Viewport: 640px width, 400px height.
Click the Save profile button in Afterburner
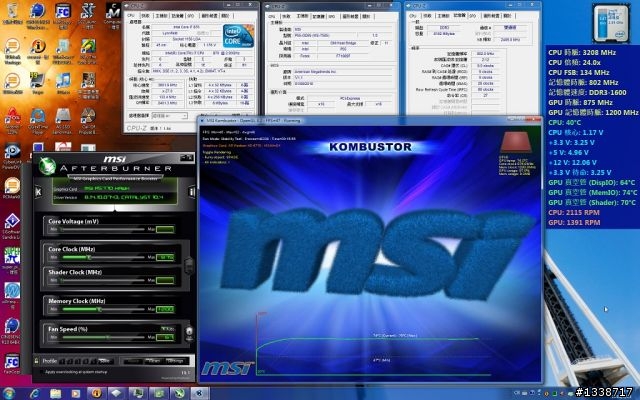pos(104,361)
